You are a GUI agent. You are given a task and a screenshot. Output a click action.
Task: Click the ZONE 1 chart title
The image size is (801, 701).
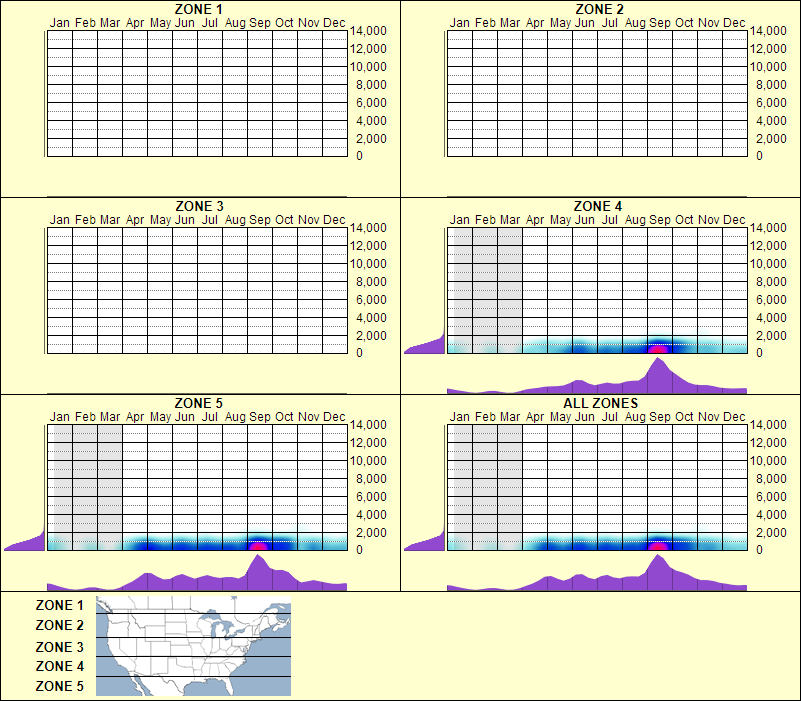click(198, 9)
